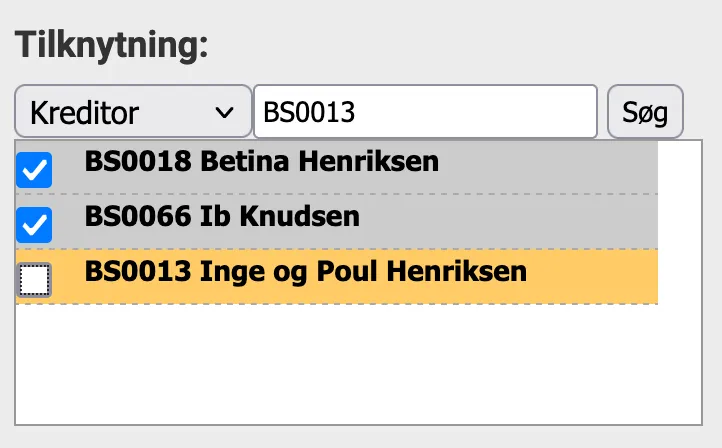
Task: Click the name Betina Henriksen
Action: click(320, 161)
